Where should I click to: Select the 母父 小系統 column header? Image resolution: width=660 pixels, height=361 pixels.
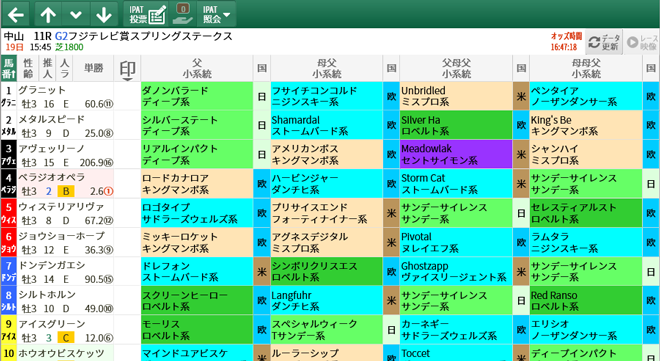(327, 69)
